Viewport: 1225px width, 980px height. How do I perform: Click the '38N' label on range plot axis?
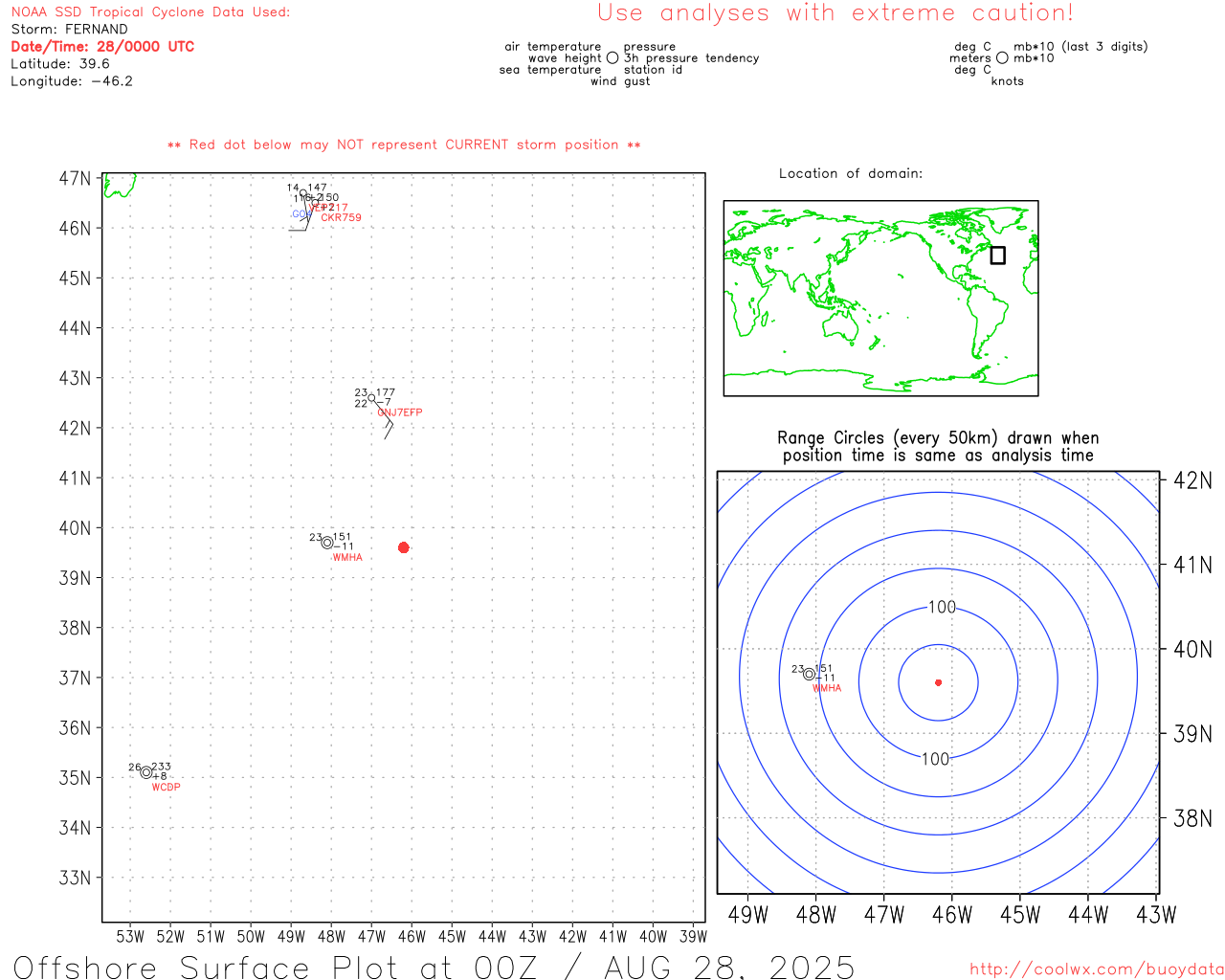point(1192,818)
